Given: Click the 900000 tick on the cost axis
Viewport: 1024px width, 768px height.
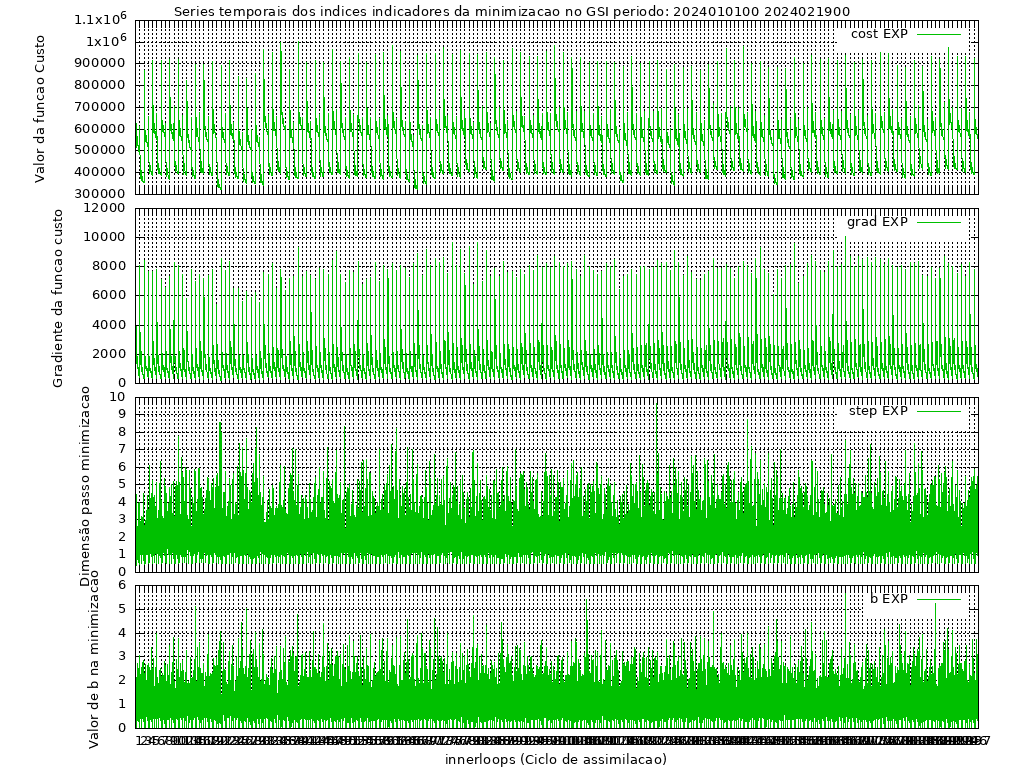Looking at the screenshot, I should click(x=102, y=63).
